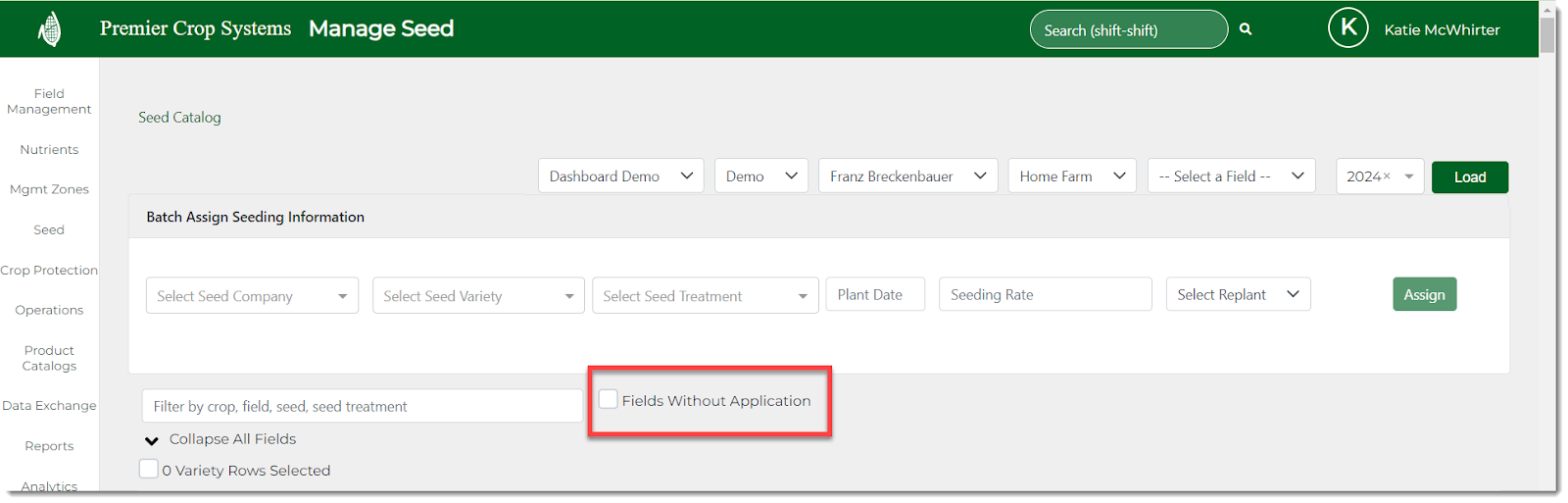1568x503 pixels.
Task: Open Crop Protection sidebar item
Action: pyautogui.click(x=49, y=270)
